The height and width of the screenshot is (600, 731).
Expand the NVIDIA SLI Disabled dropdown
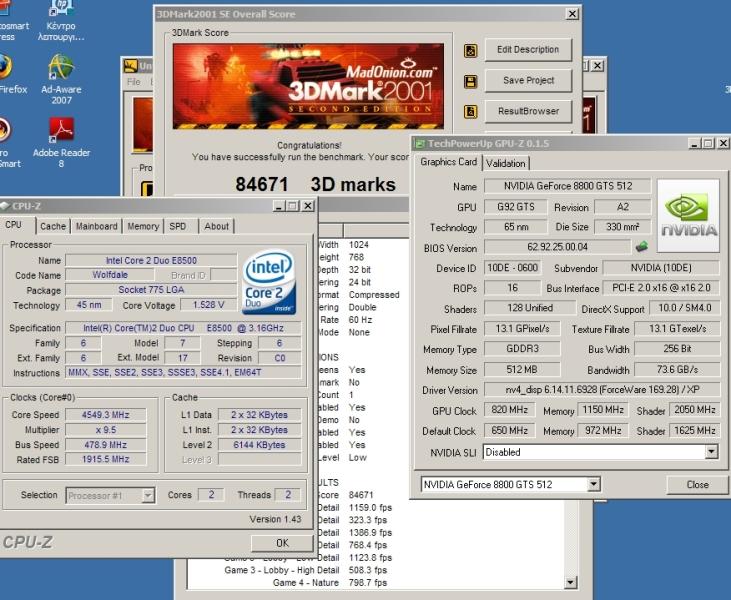tap(711, 452)
